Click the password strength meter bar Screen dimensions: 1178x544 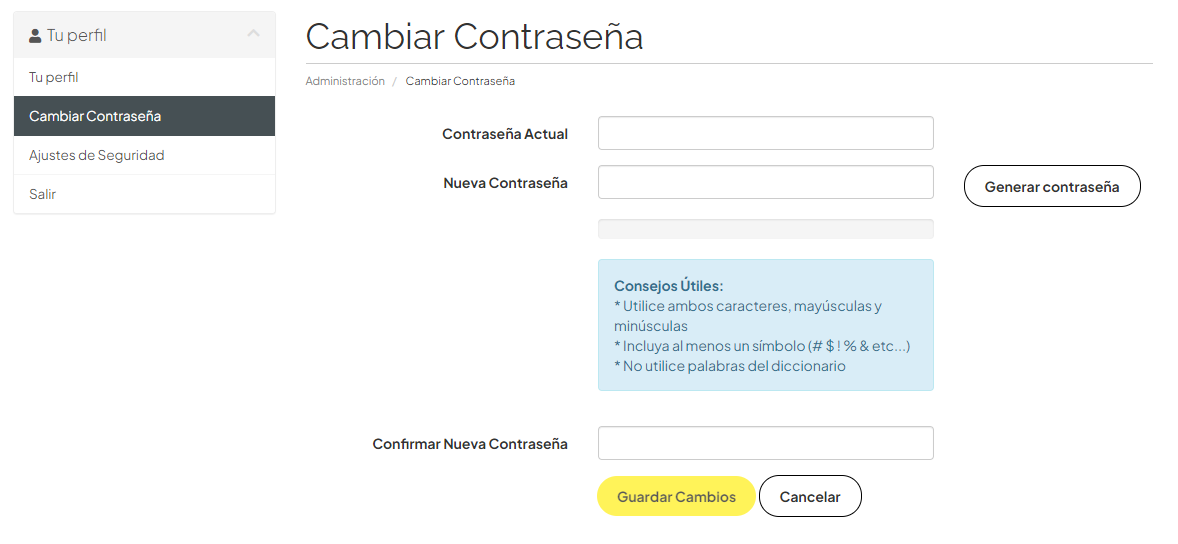click(x=765, y=229)
